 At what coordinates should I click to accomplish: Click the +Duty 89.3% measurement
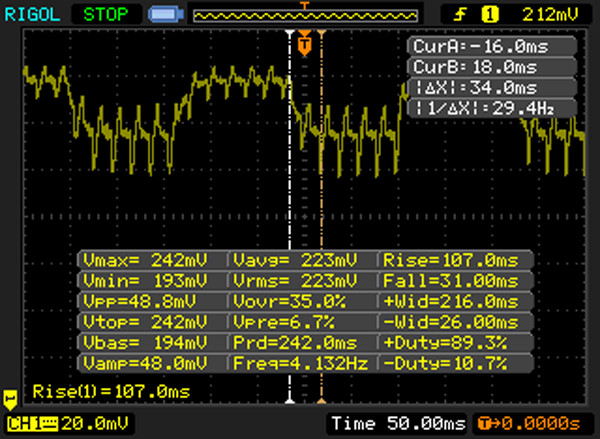(456, 342)
